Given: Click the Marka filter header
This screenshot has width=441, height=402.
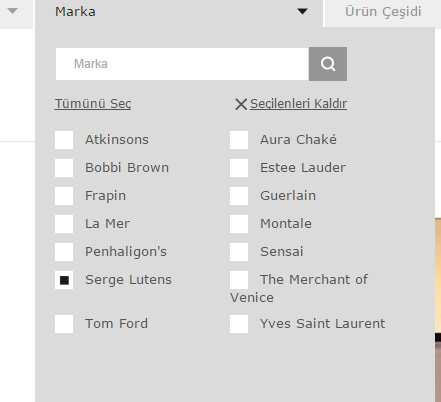Looking at the screenshot, I should (179, 12).
